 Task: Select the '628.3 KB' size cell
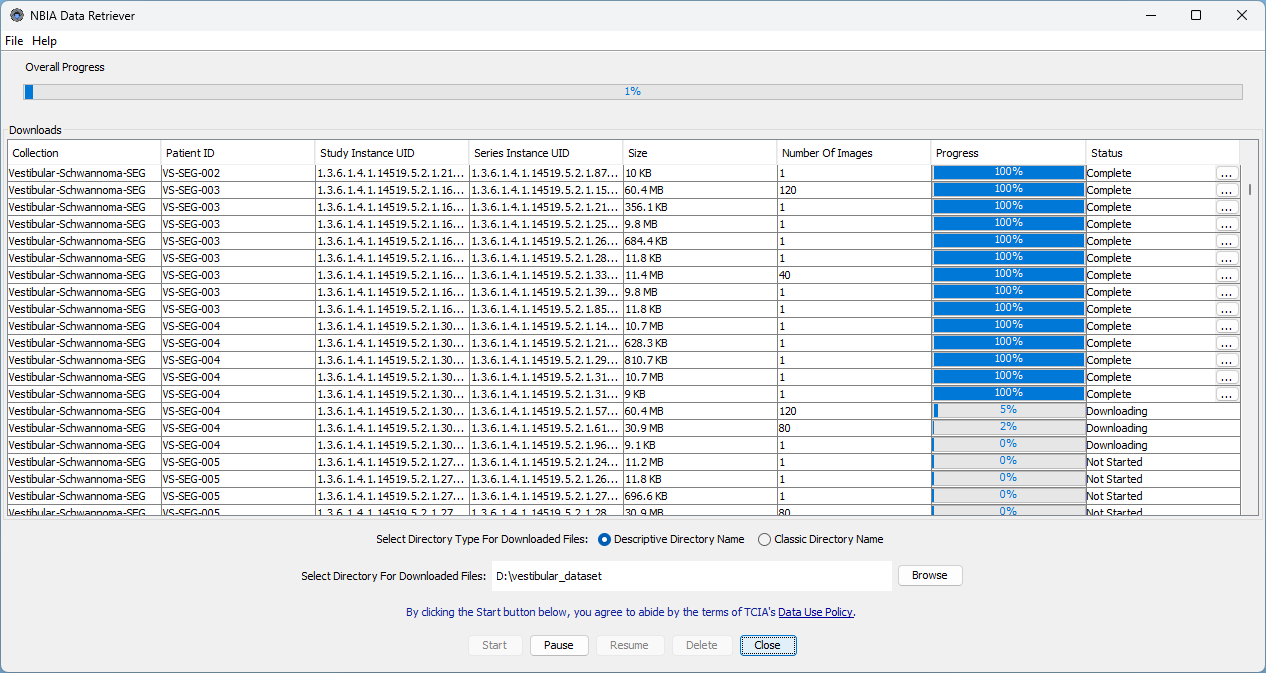pyautogui.click(x=700, y=343)
